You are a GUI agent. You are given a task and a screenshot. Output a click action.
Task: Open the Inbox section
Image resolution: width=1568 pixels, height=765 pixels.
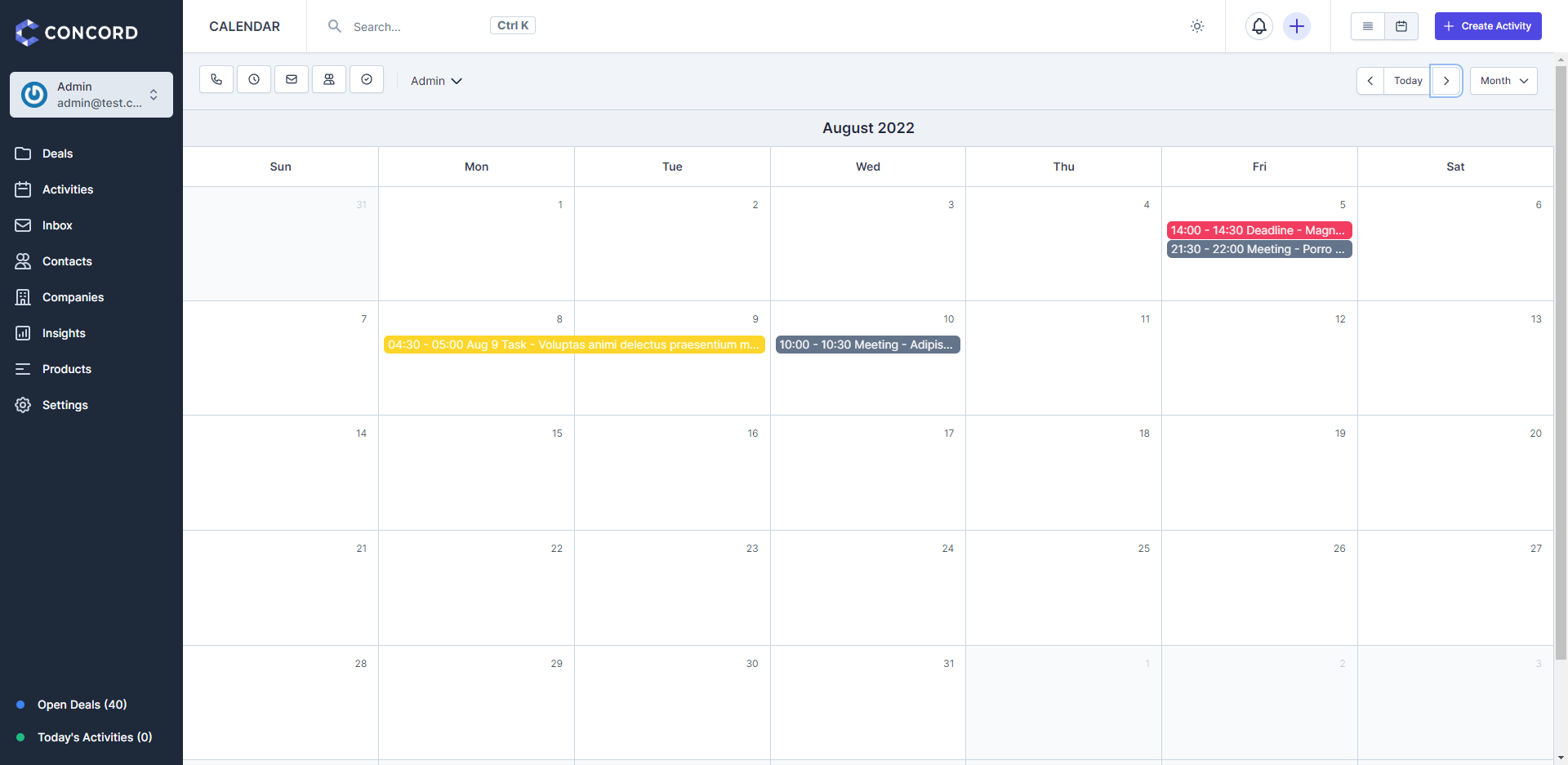(91, 225)
